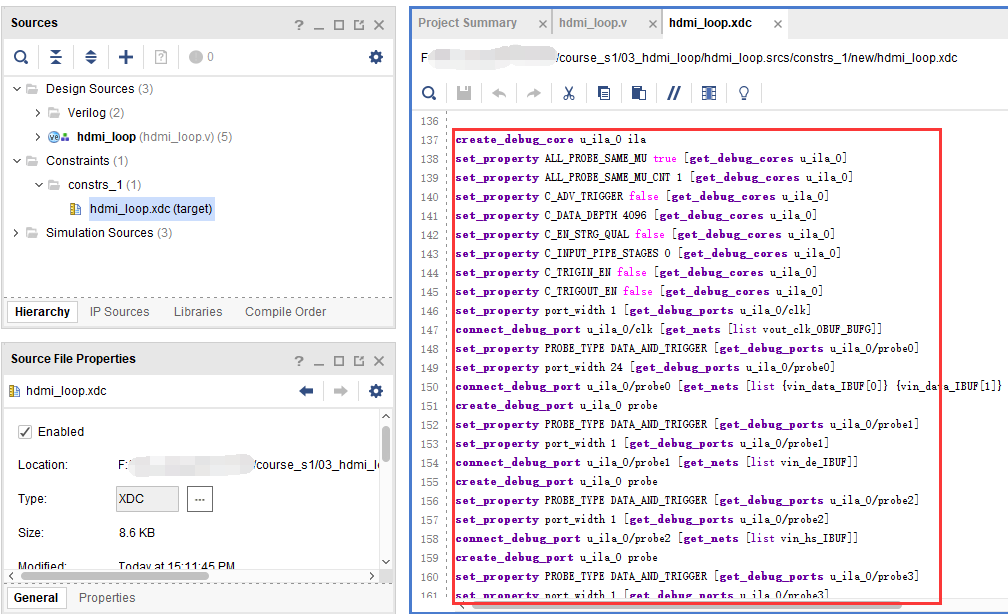Open search in the Sources panel
The image size is (1008, 614).
(21, 57)
